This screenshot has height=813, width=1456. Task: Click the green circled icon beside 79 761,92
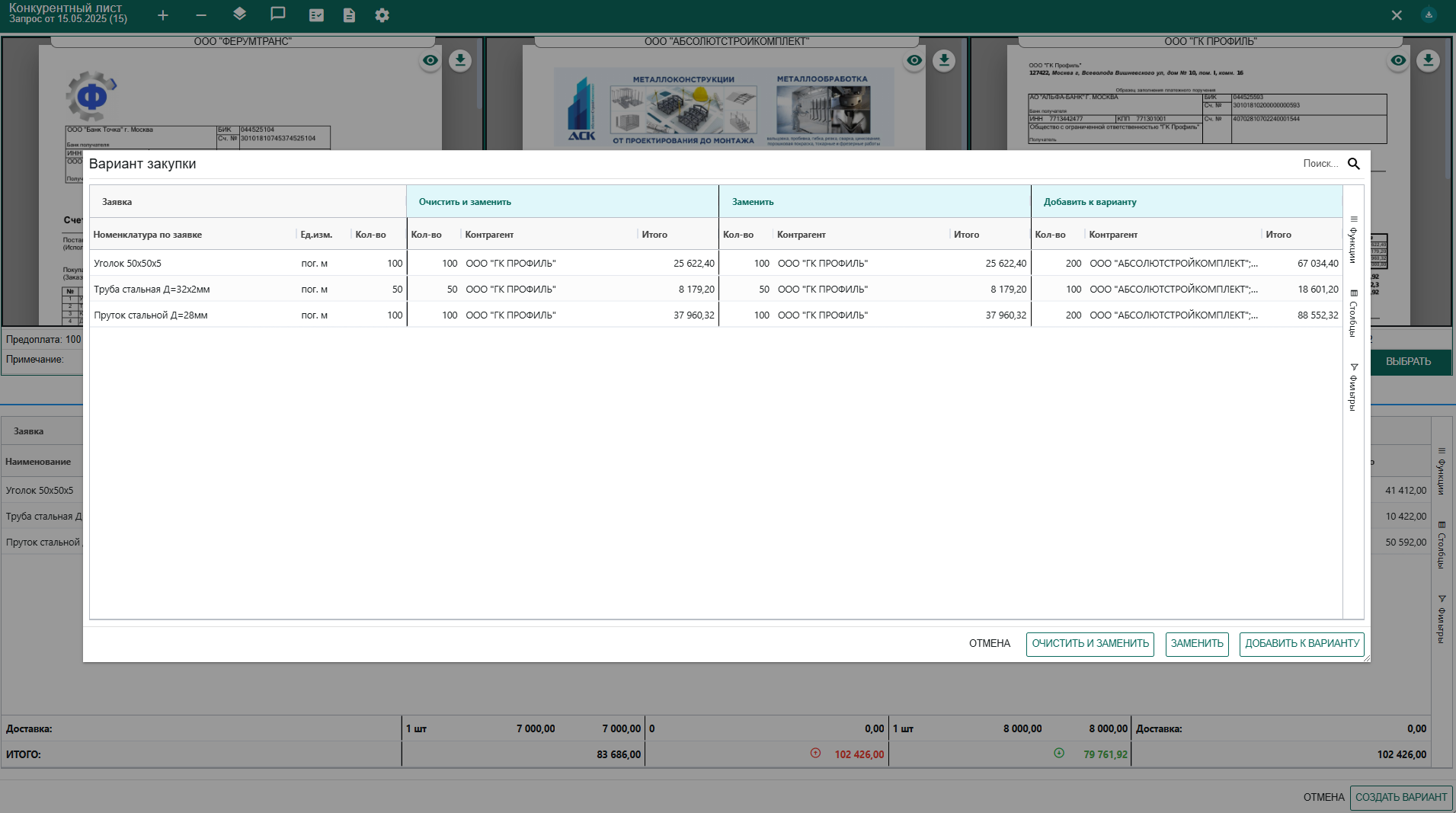coord(1059,753)
